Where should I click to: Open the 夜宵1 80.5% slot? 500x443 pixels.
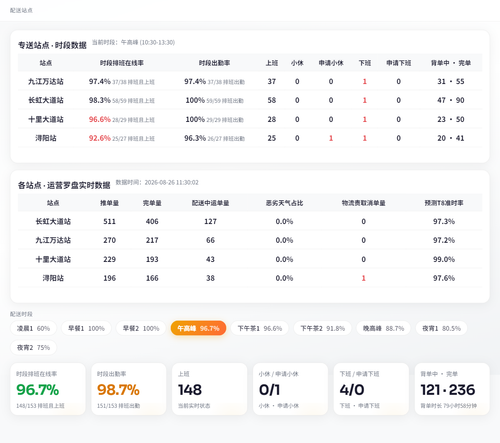pos(441,328)
